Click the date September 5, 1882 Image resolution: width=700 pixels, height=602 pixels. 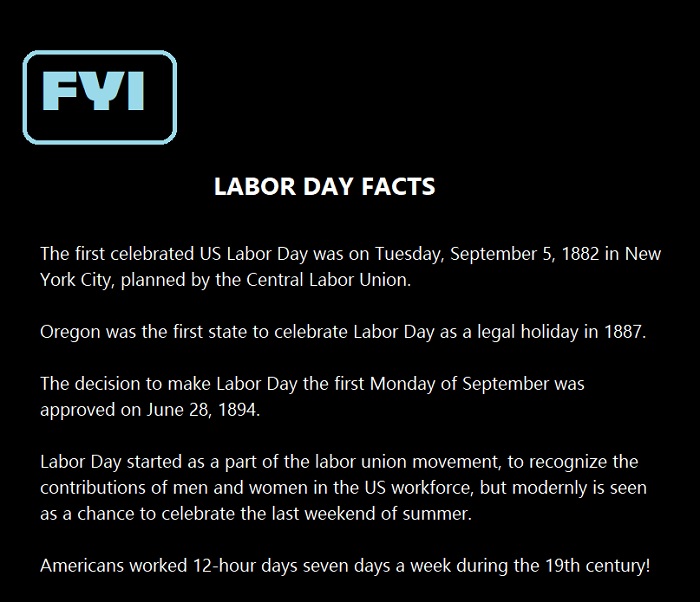(525, 254)
